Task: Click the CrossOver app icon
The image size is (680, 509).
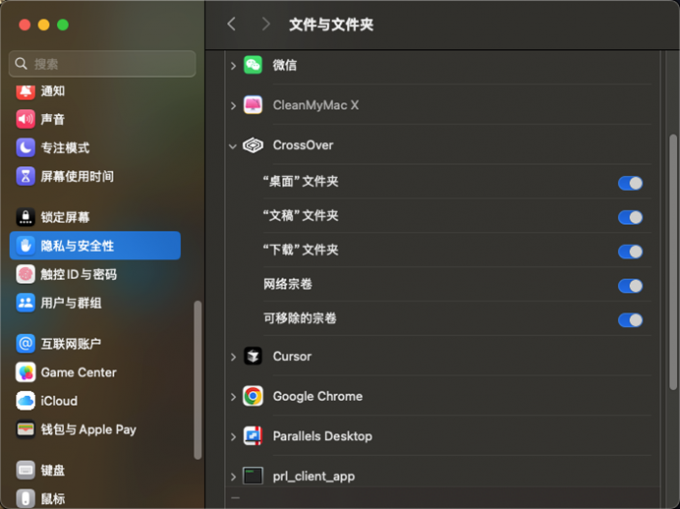Action: (x=253, y=145)
